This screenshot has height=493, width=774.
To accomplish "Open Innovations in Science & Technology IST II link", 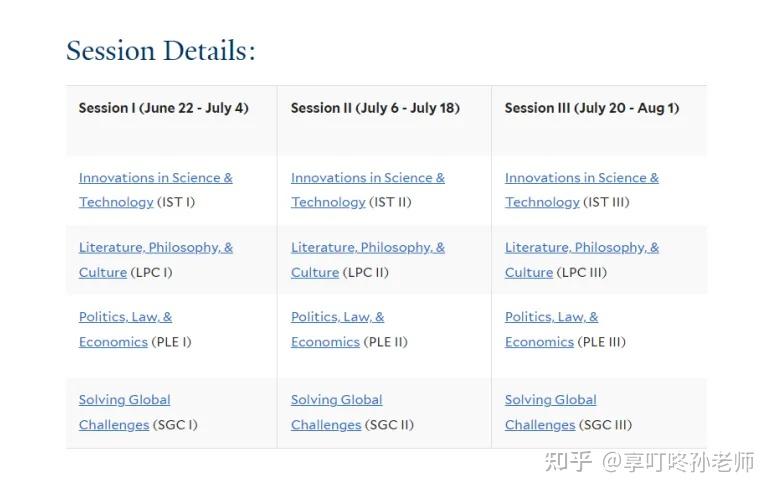I will (367, 178).
